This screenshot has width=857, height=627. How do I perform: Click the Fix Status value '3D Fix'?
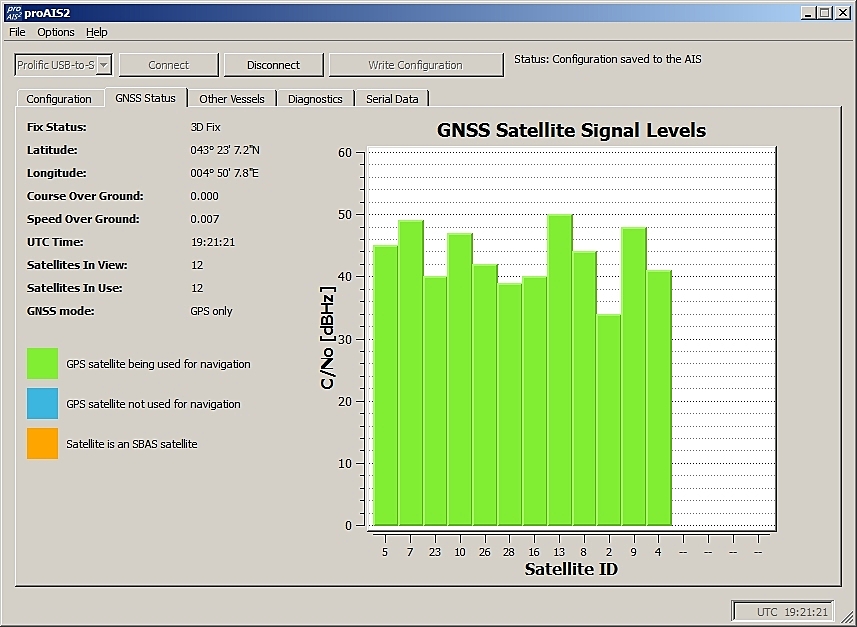[x=206, y=127]
